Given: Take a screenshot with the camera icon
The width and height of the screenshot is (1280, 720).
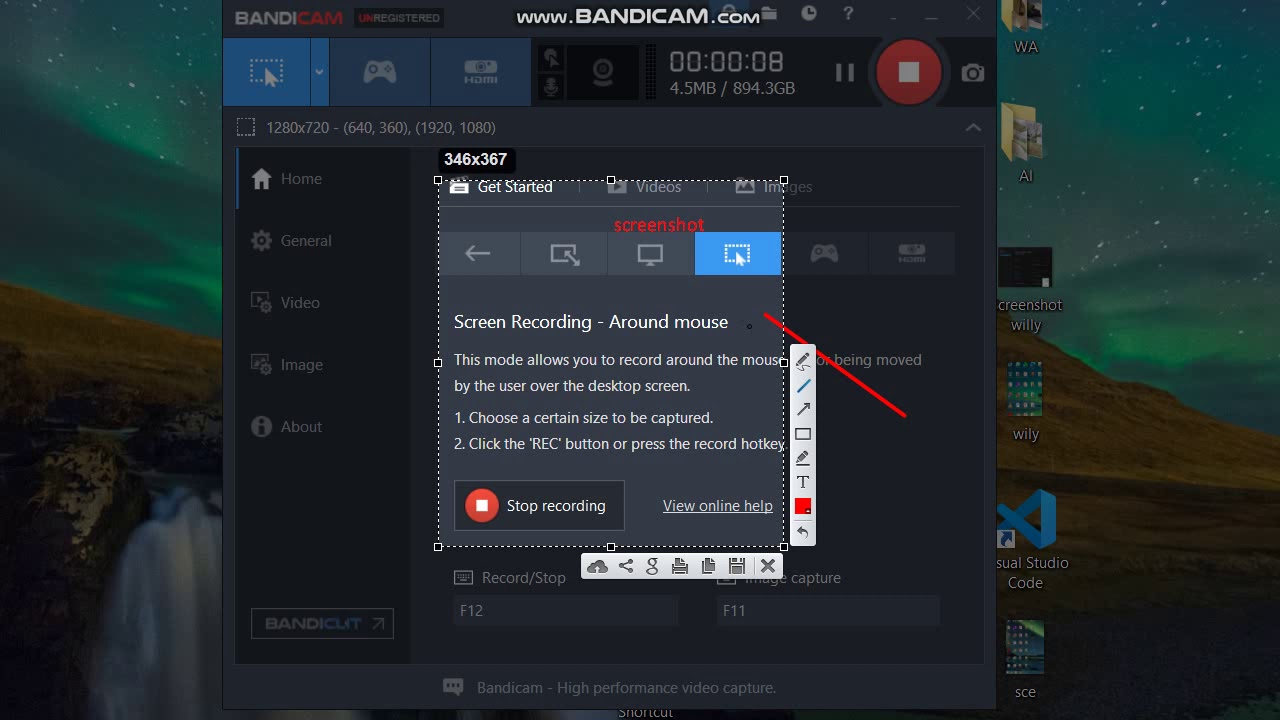Looking at the screenshot, I should pos(973,73).
